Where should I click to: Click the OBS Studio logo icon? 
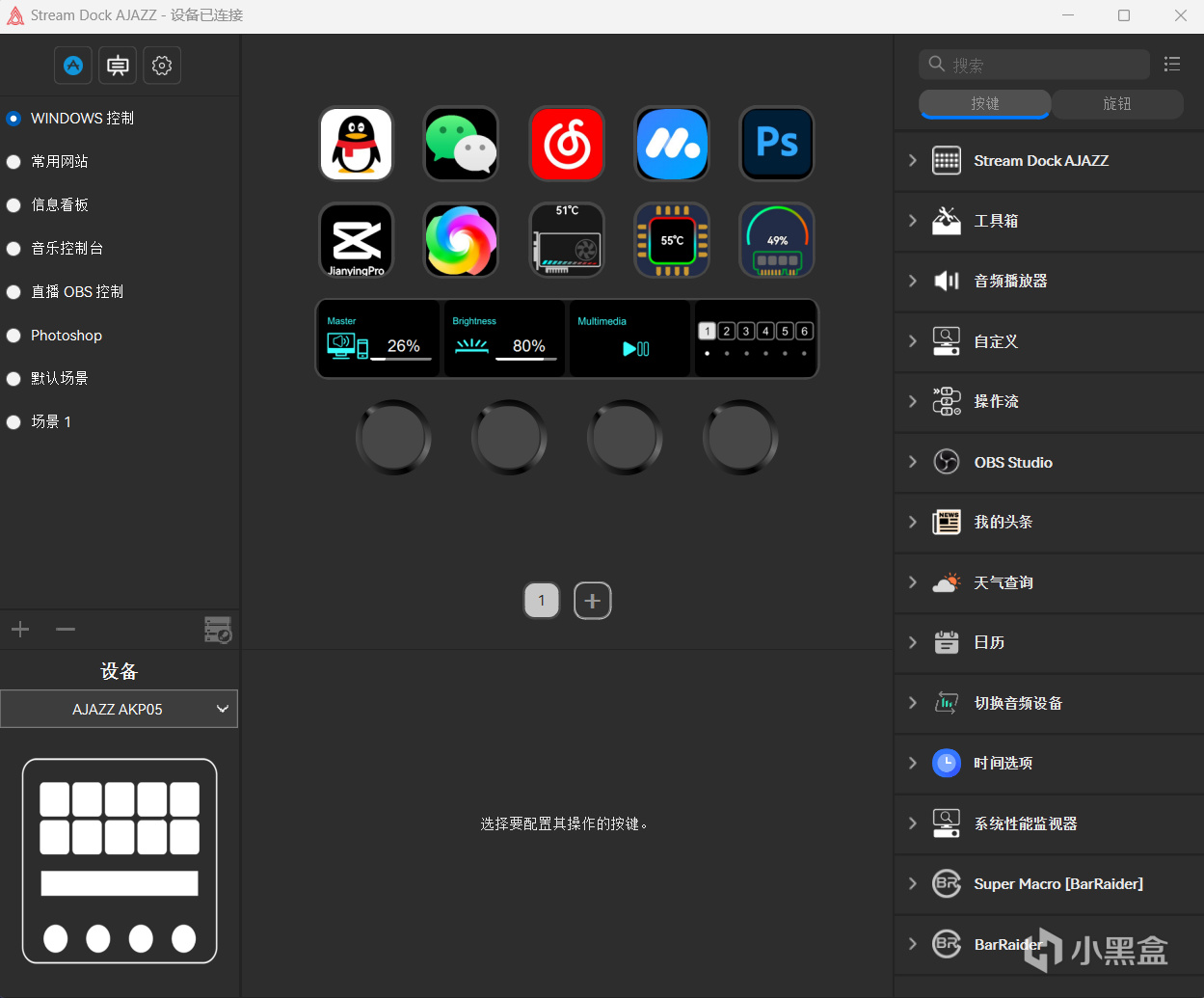(947, 462)
